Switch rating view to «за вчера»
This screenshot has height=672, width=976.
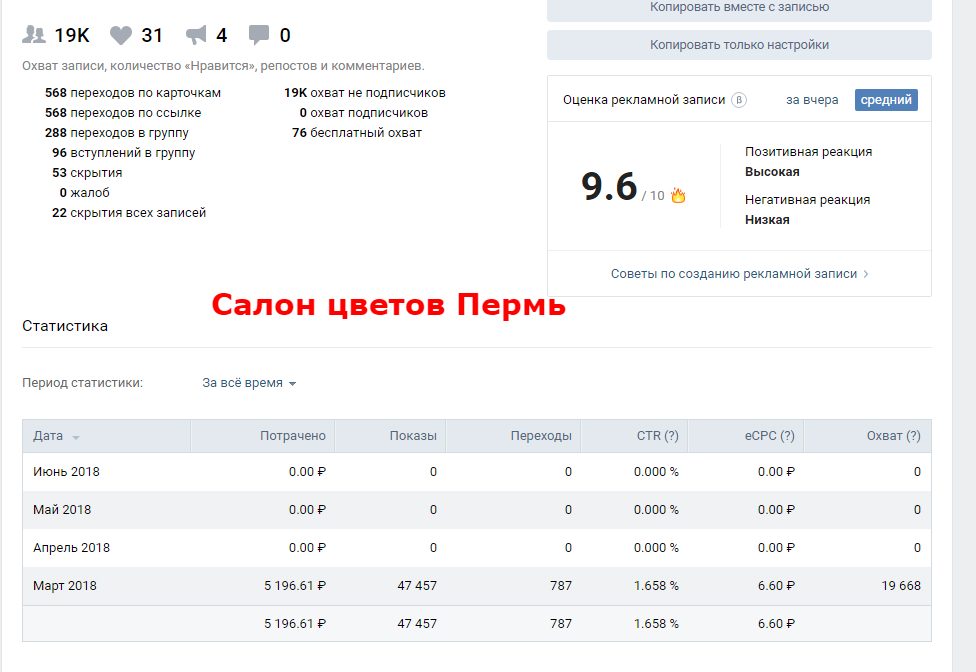click(x=812, y=100)
